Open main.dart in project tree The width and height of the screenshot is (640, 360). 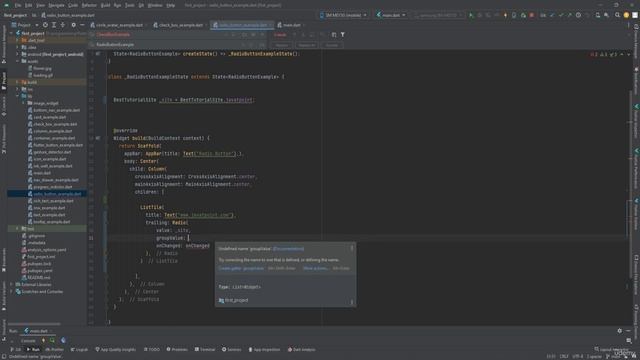pyautogui.click(x=42, y=173)
